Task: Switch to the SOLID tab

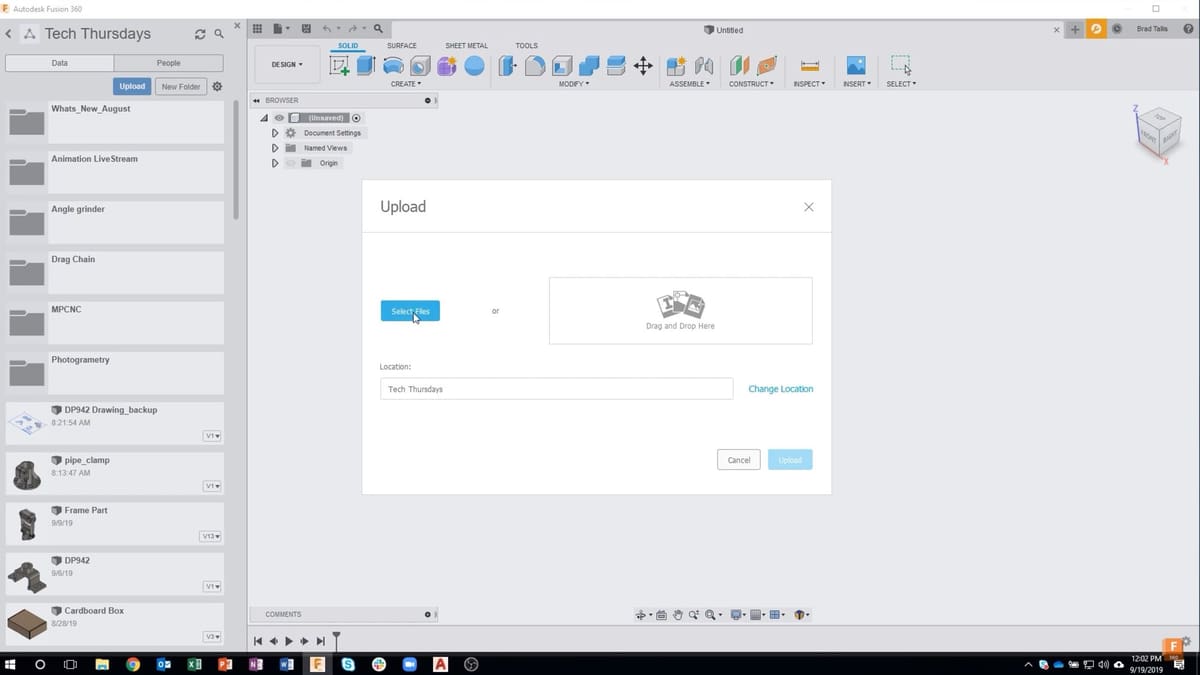Action: tap(348, 46)
